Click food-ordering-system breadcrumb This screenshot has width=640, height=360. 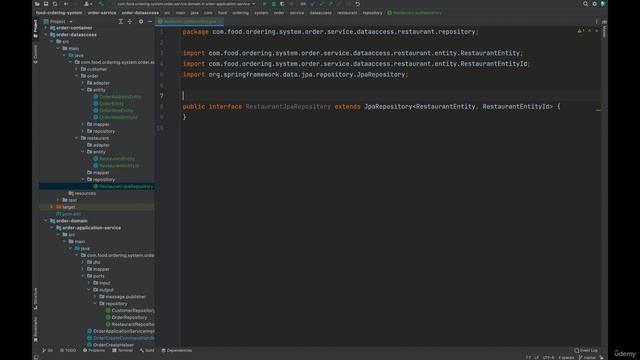(59, 13)
